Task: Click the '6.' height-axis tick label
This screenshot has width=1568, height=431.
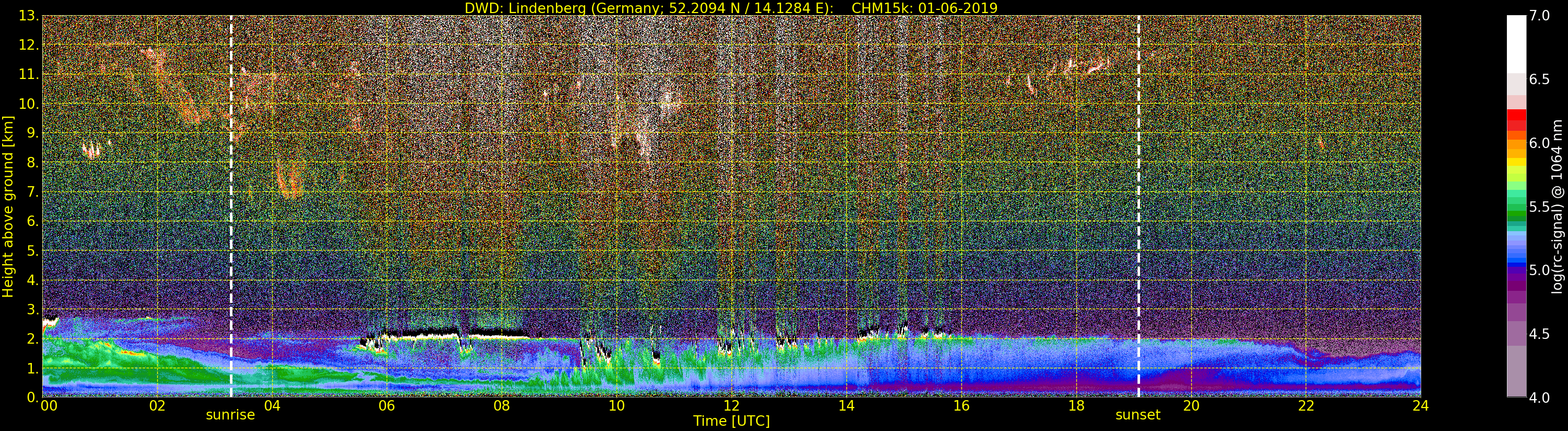Action: [x=32, y=221]
